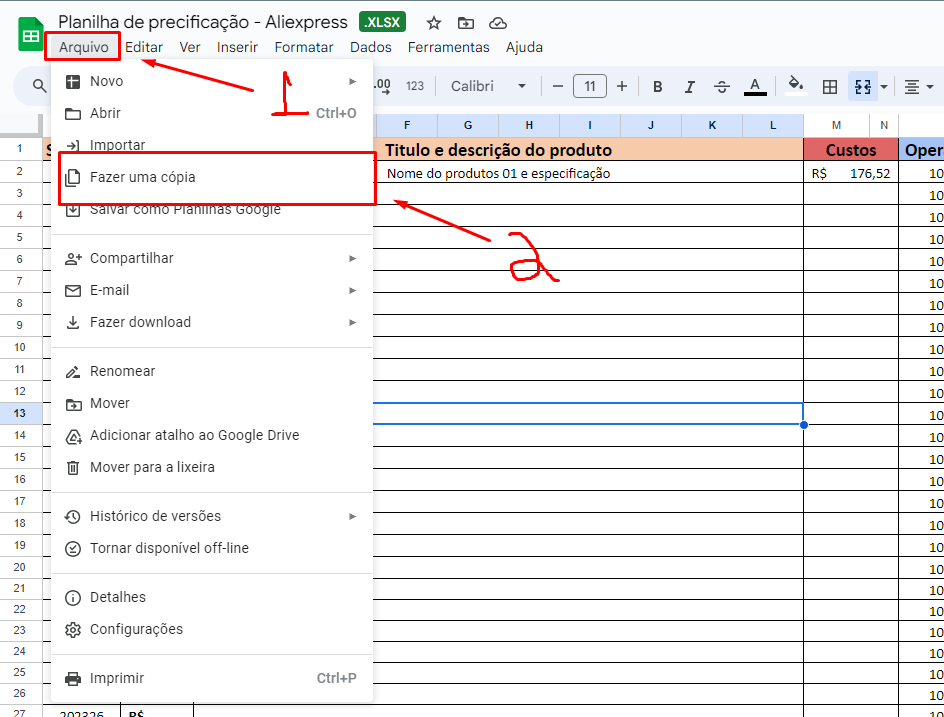Select column F header

[x=407, y=125]
